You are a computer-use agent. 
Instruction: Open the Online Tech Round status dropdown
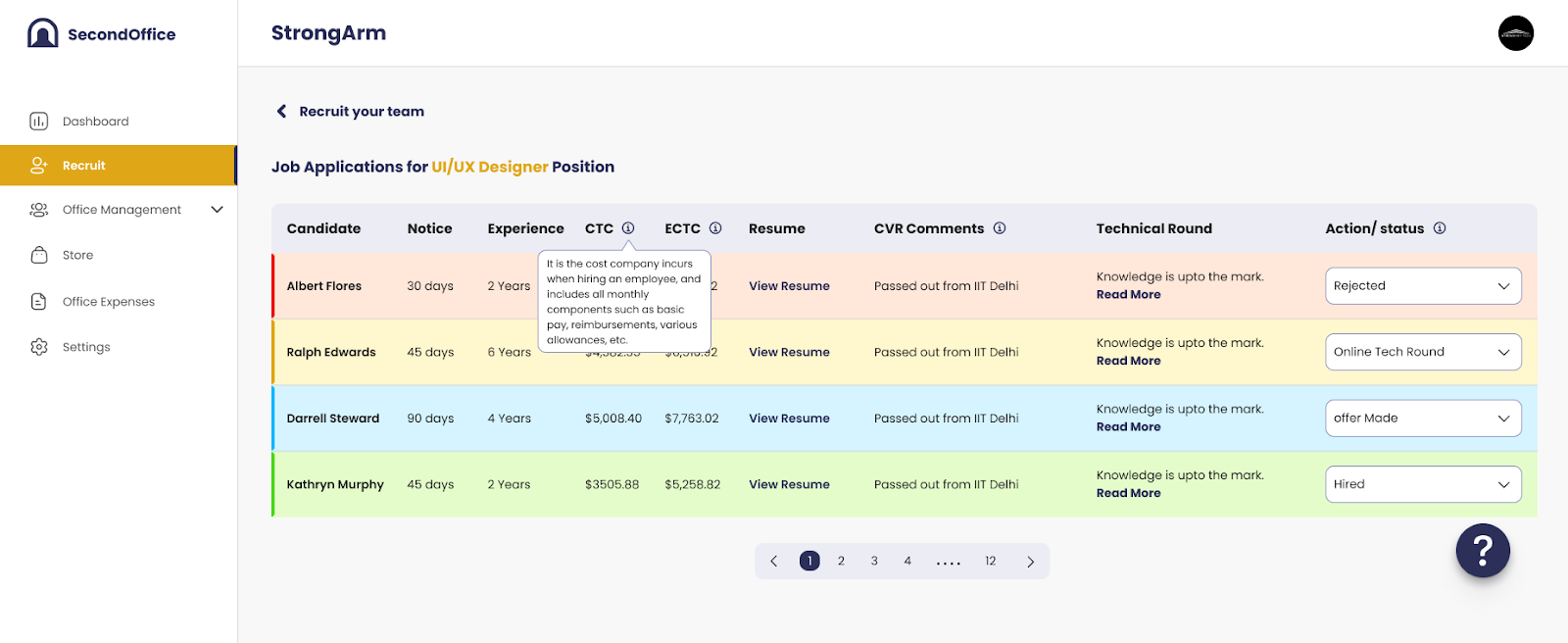(1423, 352)
